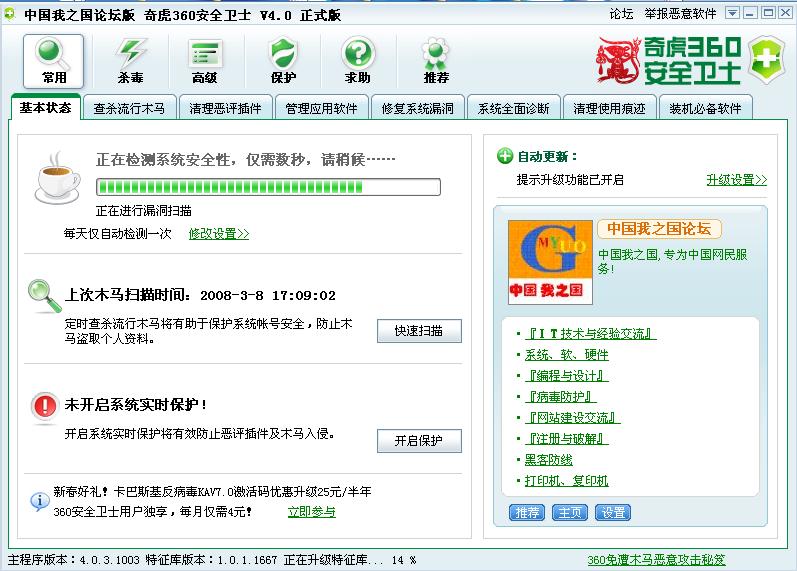Open the 『注册与破解』 link

click(567, 439)
